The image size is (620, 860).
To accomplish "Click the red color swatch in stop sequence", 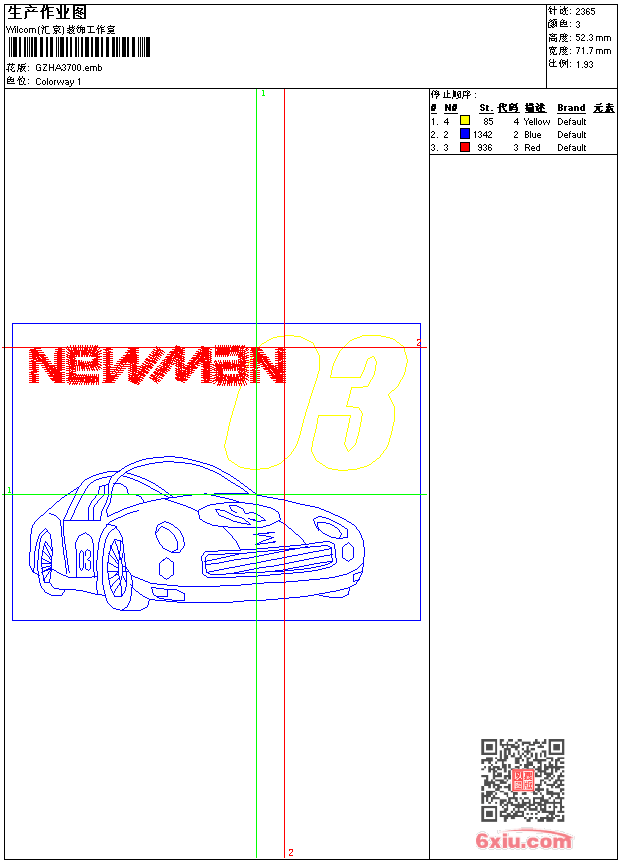I will pyautogui.click(x=465, y=147).
